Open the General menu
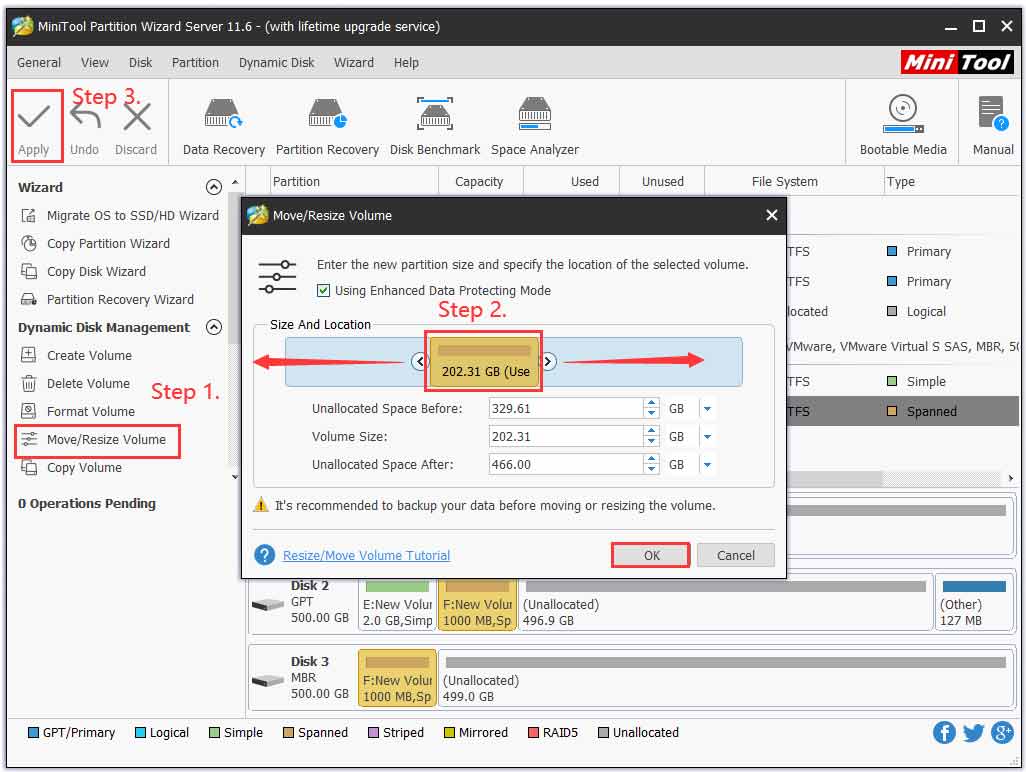Image resolution: width=1026 pixels, height=772 pixels. (39, 63)
